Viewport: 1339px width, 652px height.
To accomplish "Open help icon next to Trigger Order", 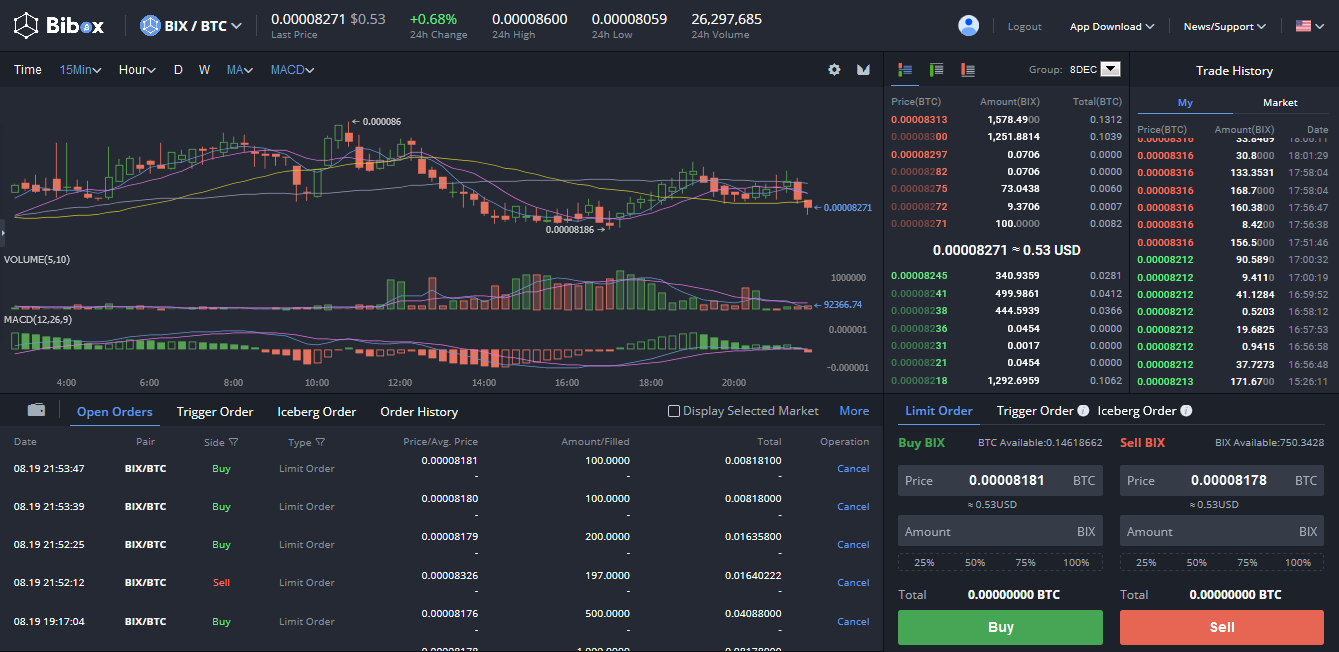I will click(x=1083, y=411).
